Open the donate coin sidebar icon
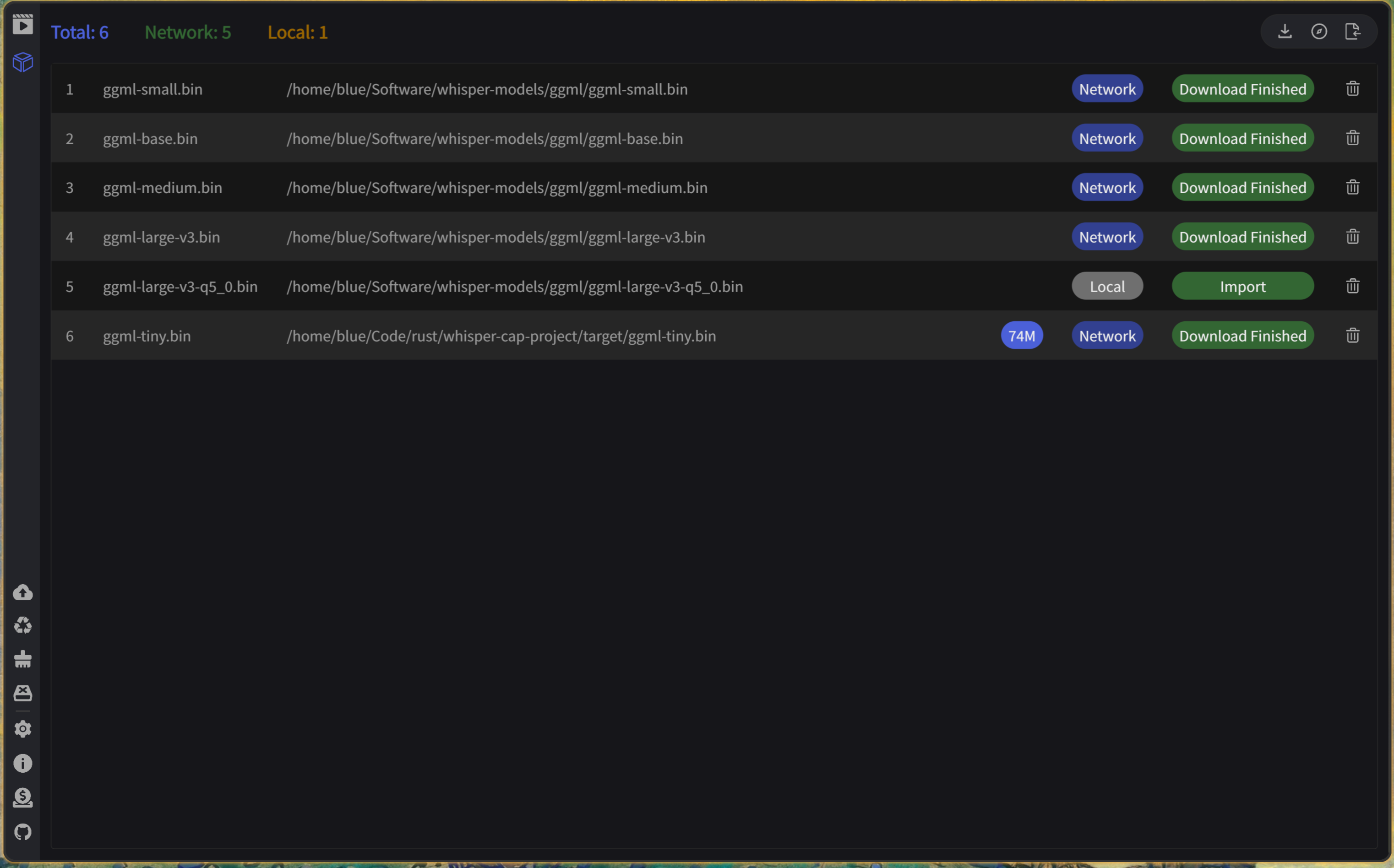1394x868 pixels. (x=23, y=797)
